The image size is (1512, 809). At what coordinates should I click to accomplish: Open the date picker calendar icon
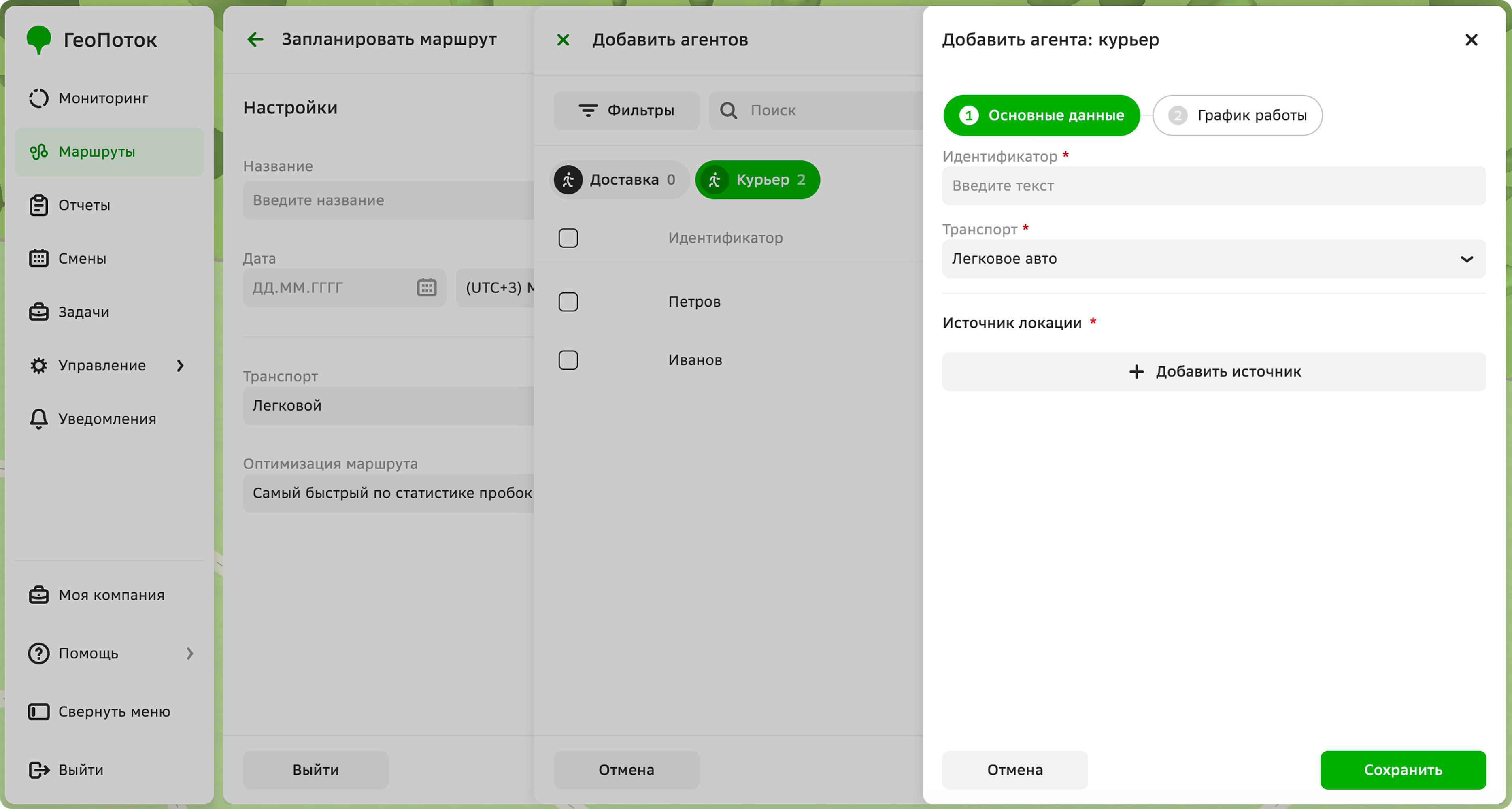[x=427, y=287]
